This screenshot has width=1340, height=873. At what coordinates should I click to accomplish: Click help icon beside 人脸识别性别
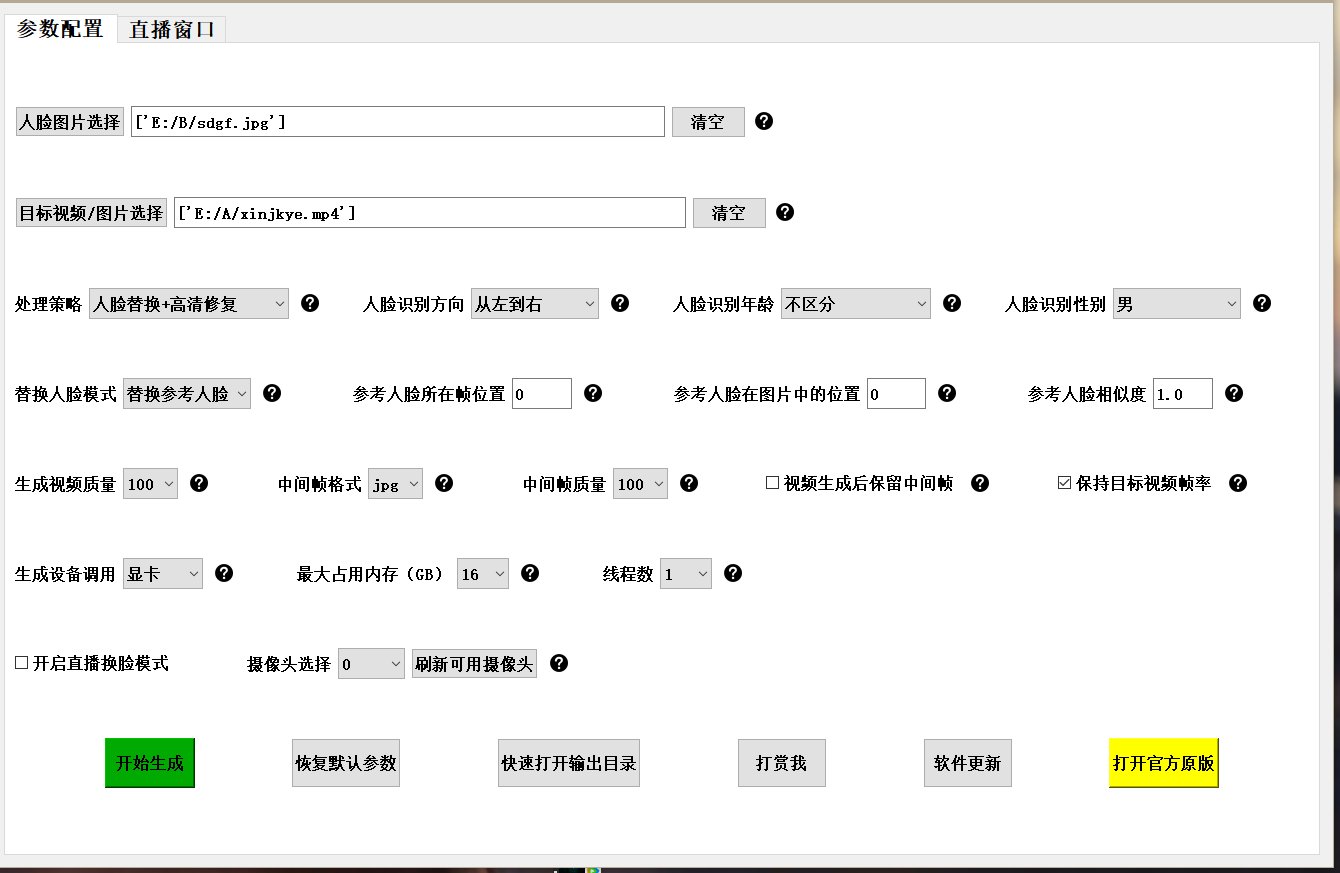coord(1262,303)
